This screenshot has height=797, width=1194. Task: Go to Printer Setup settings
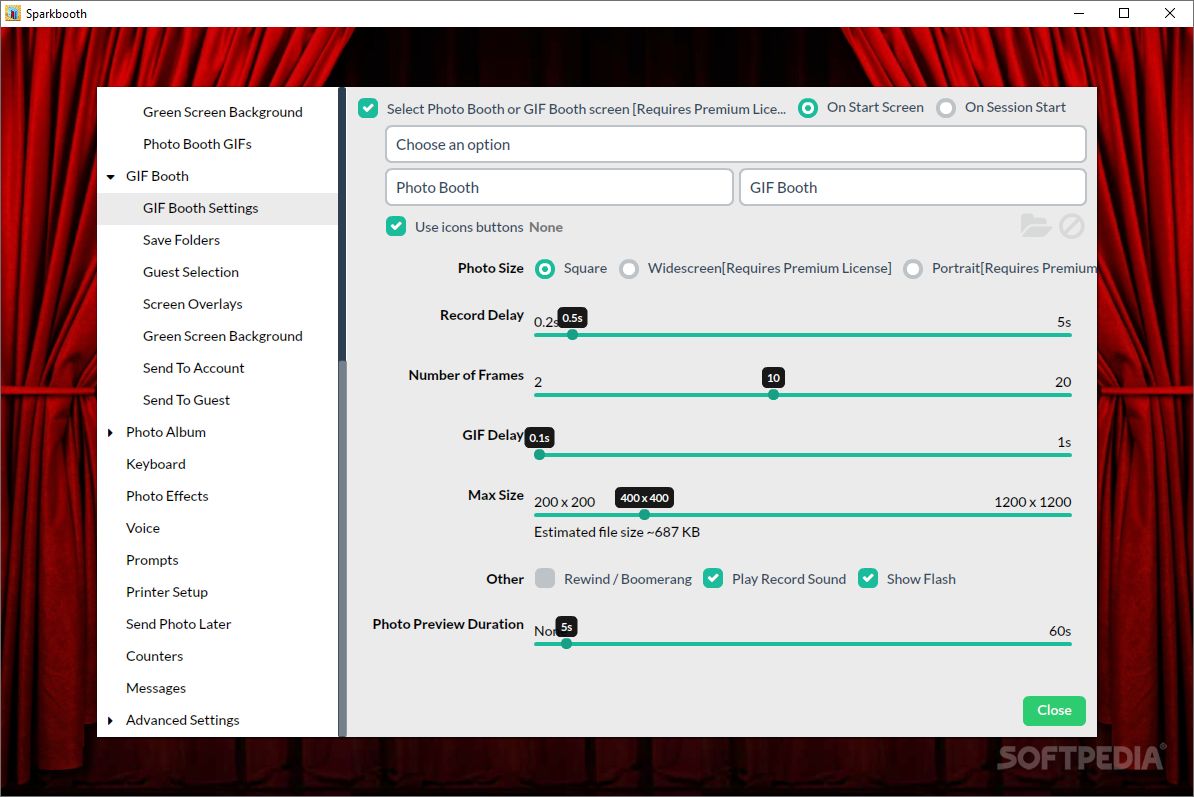click(x=167, y=591)
